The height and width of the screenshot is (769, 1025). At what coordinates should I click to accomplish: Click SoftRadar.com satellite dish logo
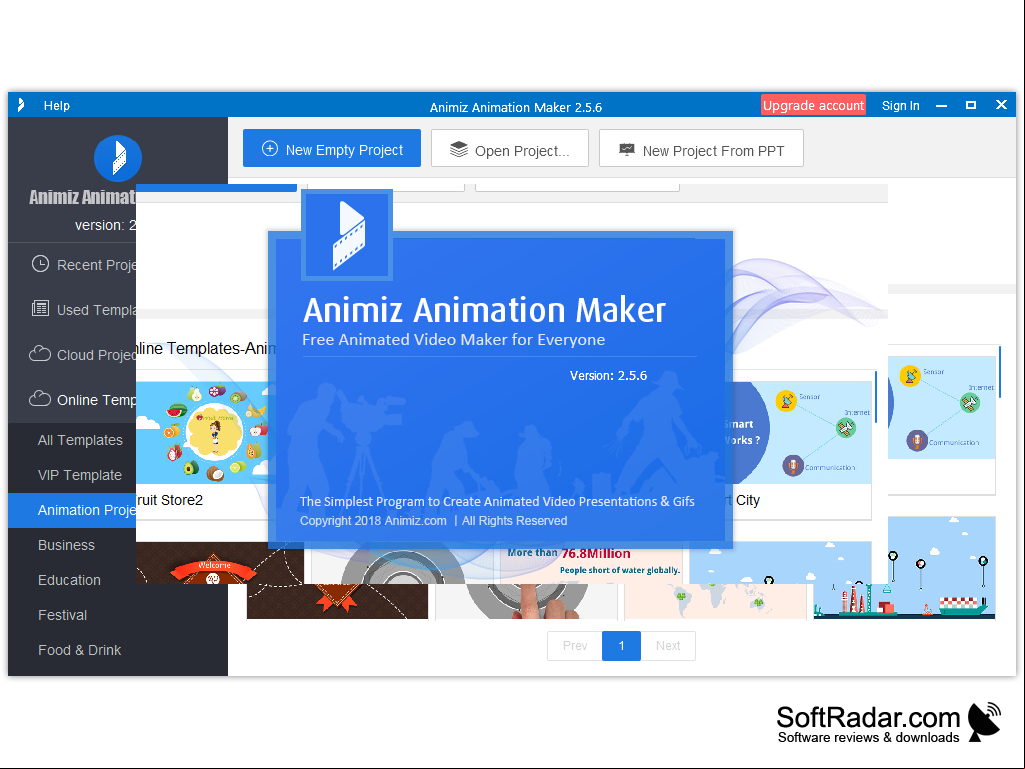984,721
